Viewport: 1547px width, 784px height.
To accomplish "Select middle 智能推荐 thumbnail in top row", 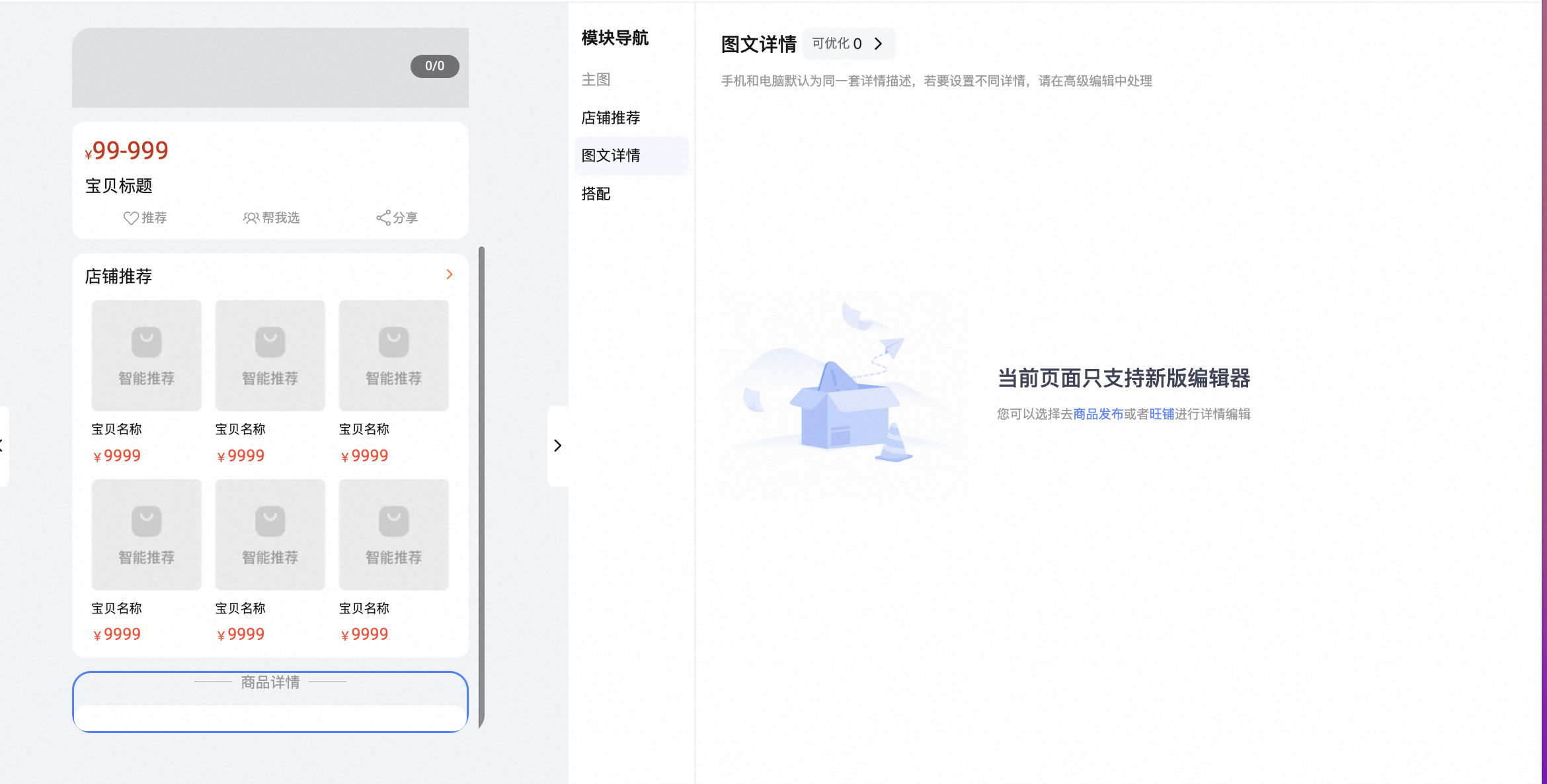I will 270,356.
